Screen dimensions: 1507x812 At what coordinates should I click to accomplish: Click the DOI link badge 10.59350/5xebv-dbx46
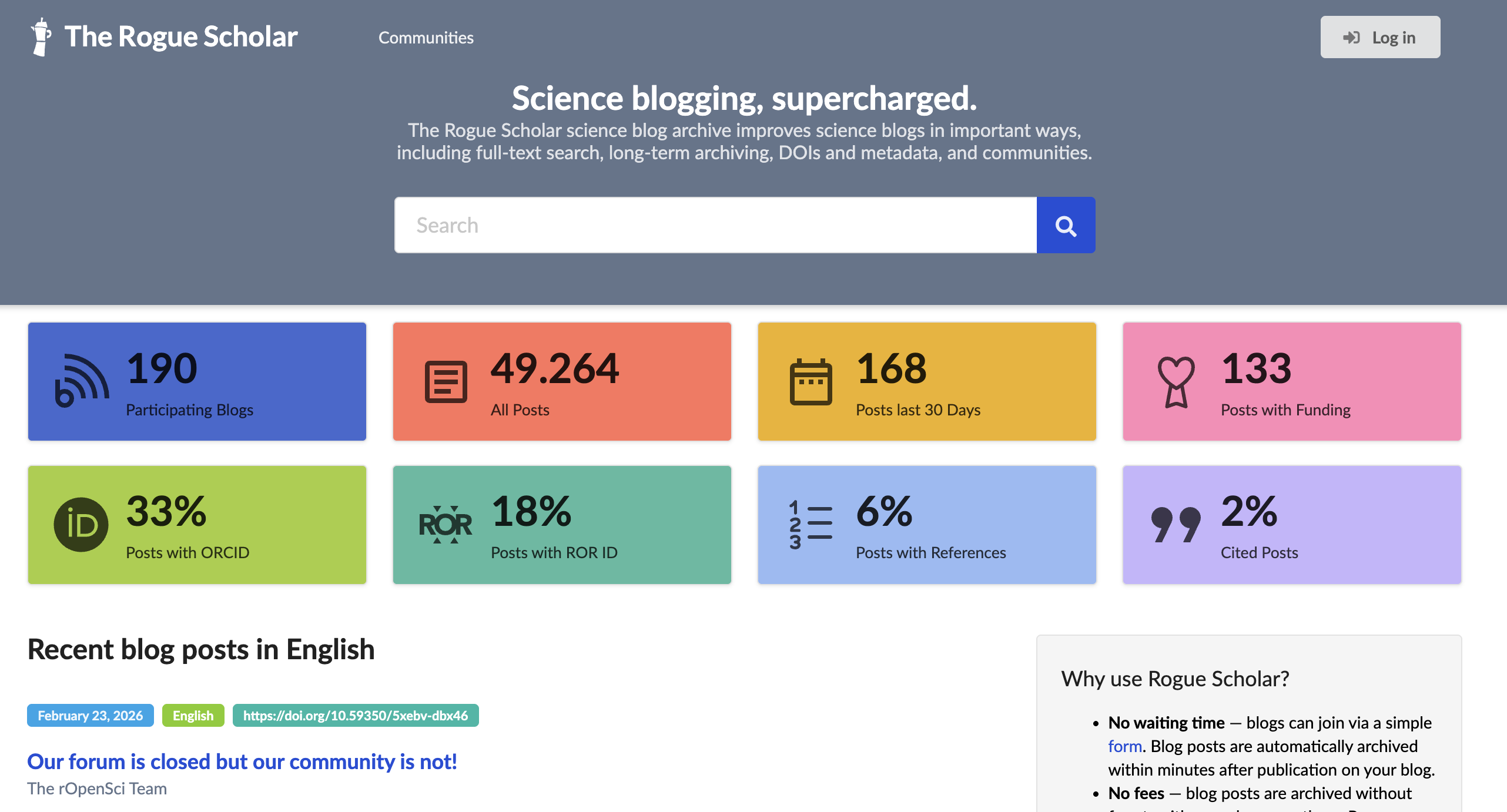coord(355,716)
